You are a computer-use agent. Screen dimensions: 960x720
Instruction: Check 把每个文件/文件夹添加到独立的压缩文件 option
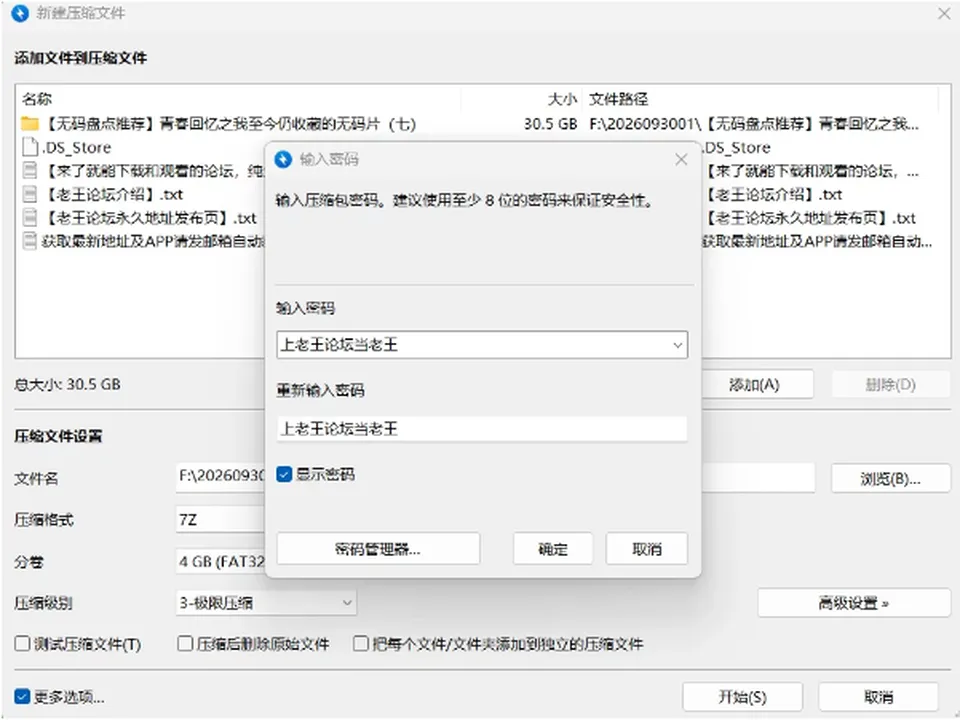[x=361, y=643]
